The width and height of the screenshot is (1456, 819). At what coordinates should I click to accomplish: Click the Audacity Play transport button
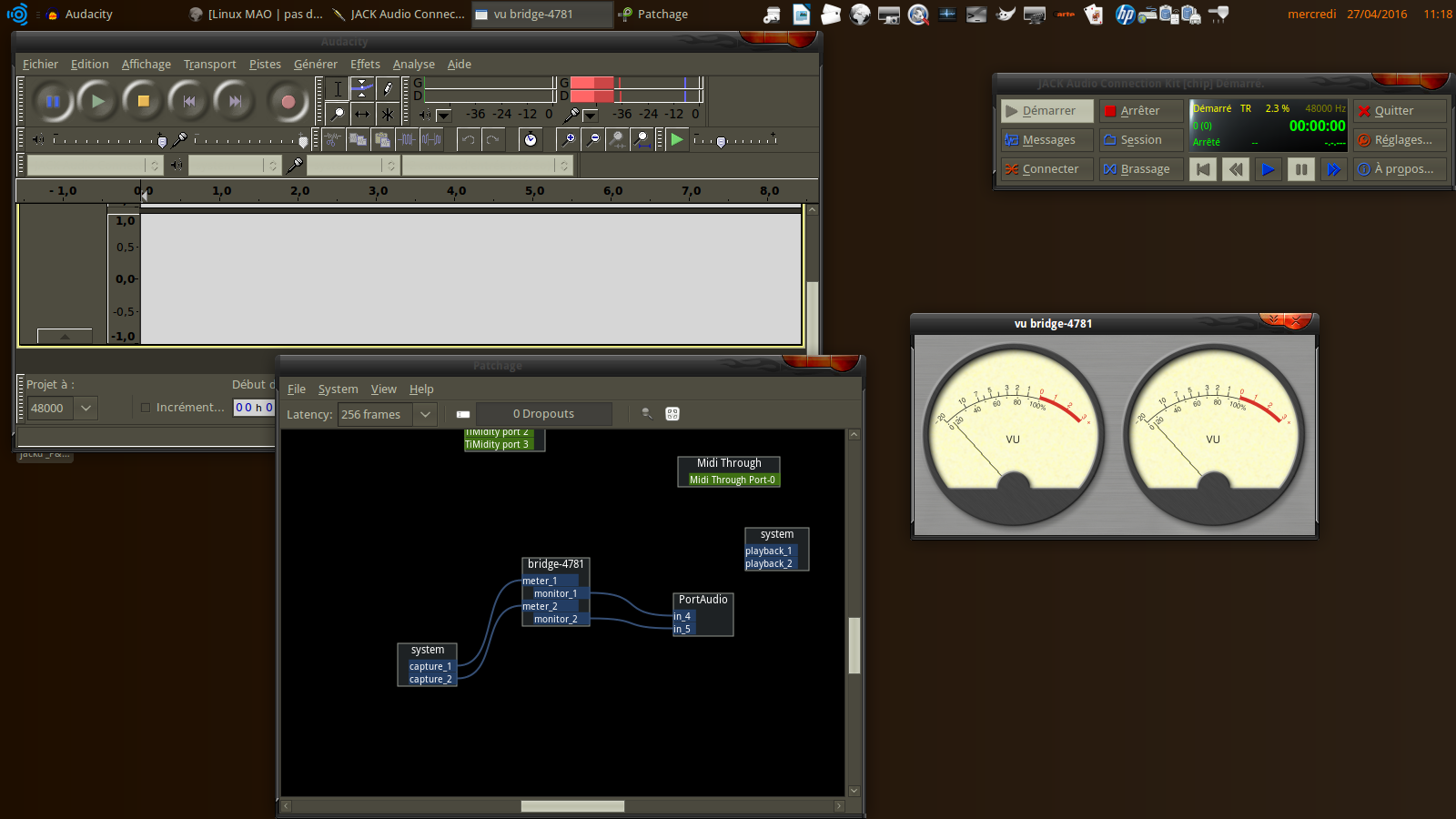(97, 101)
